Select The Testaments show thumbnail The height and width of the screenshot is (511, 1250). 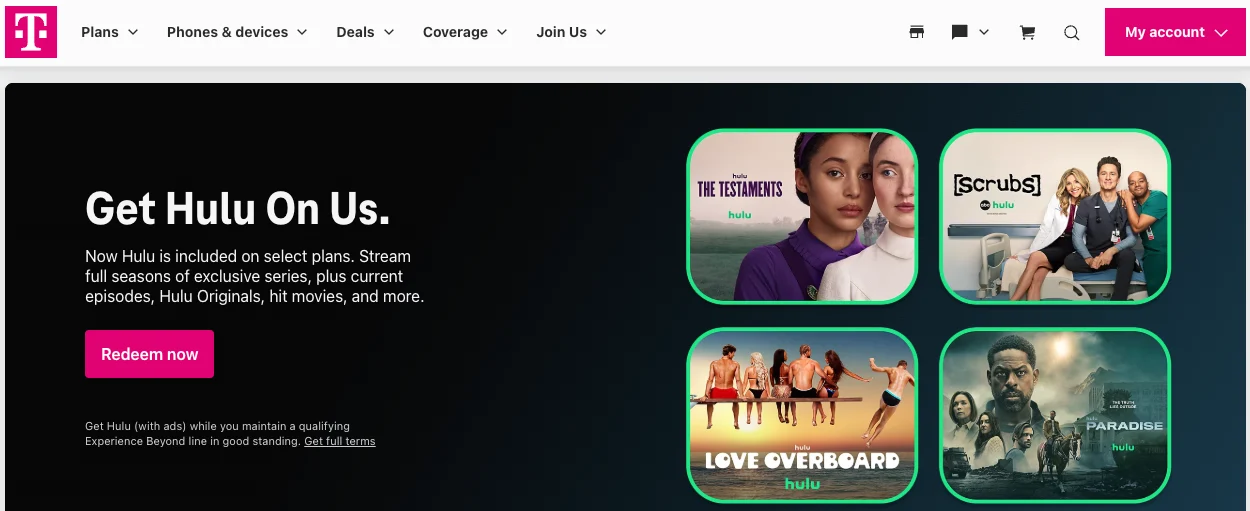(x=802, y=216)
